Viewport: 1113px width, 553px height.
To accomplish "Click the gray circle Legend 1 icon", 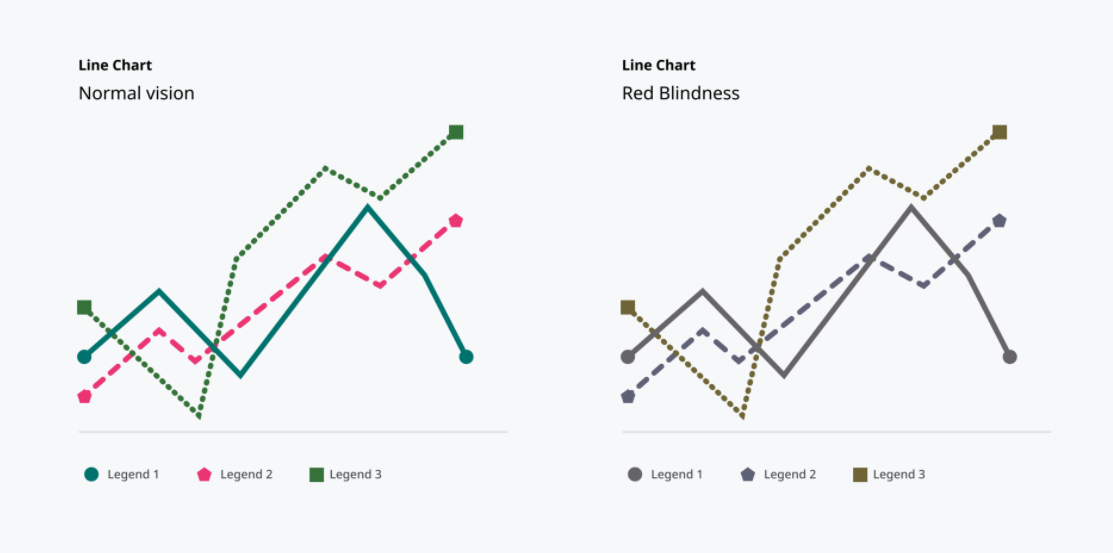I will pos(635,475).
